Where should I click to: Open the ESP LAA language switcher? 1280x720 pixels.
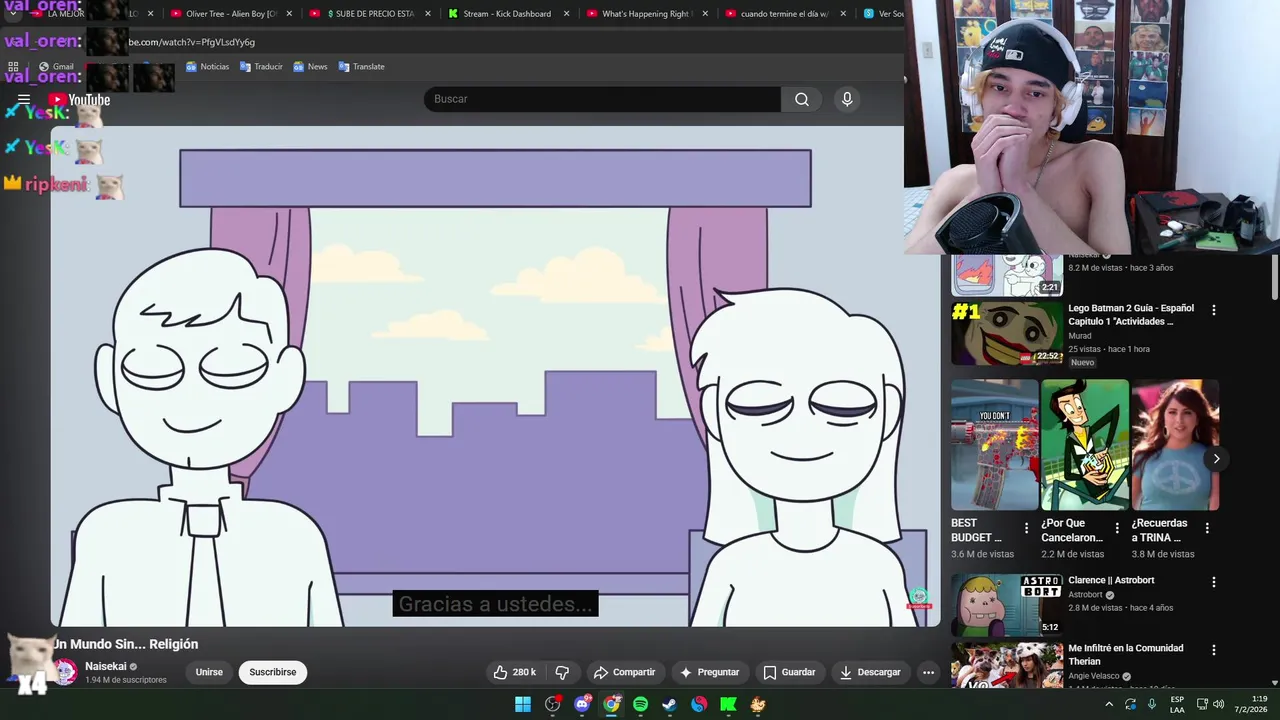[1177, 704]
